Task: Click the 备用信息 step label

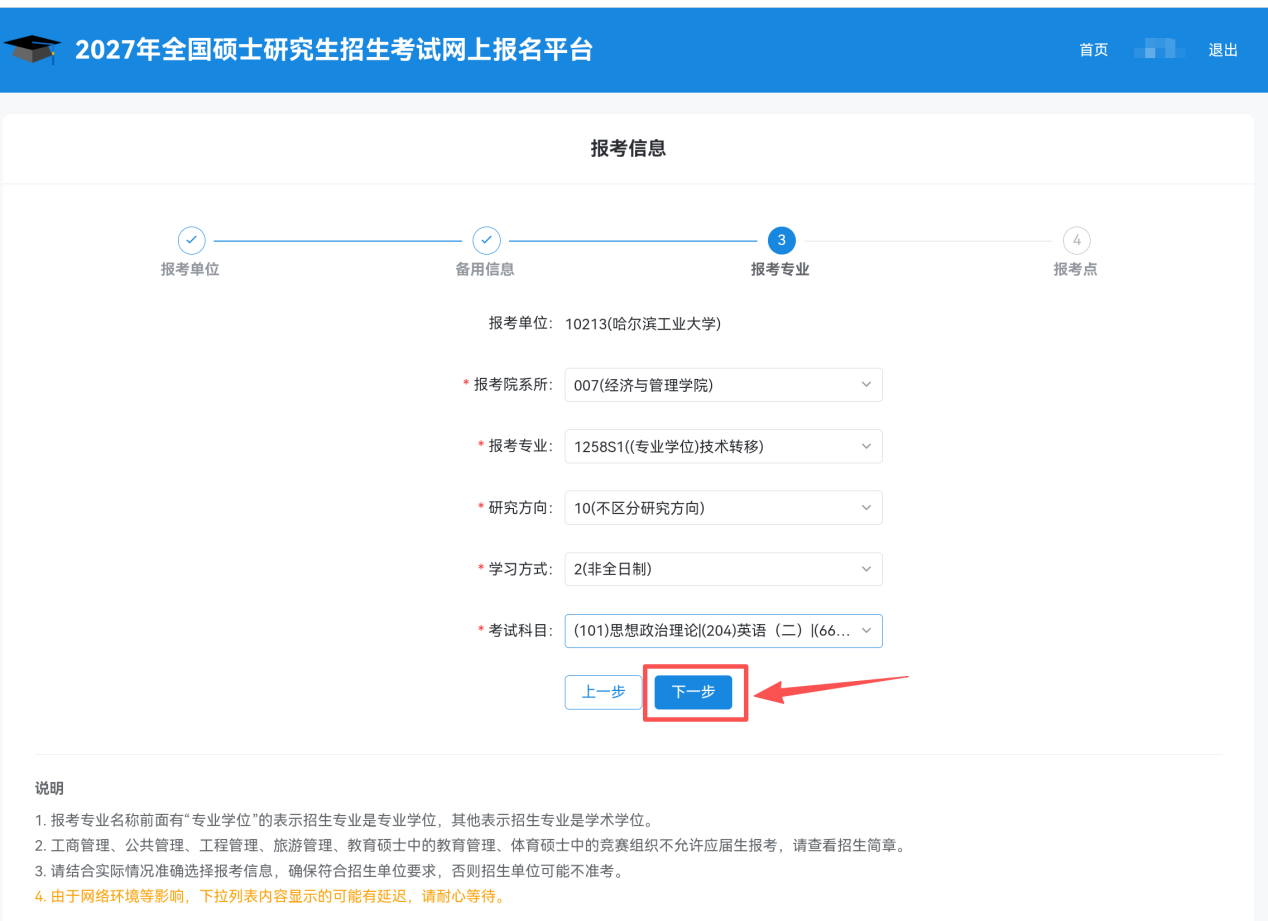Action: pos(485,269)
